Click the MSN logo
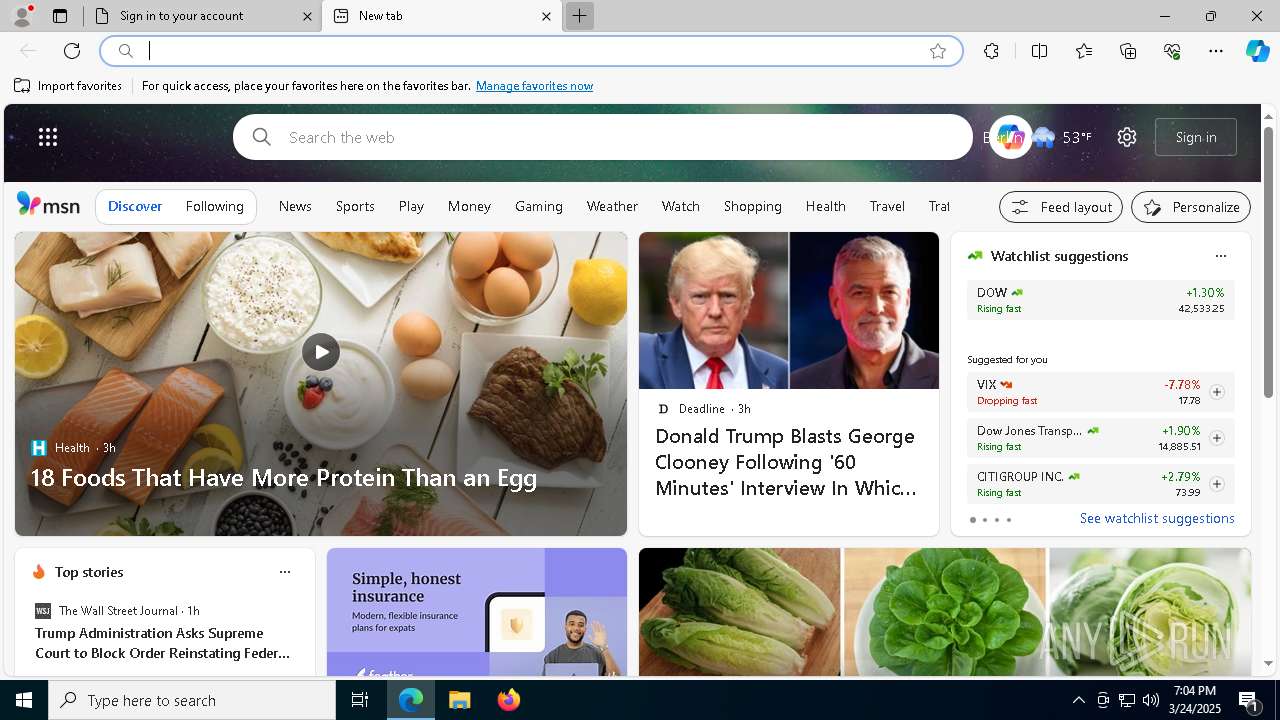 pyautogui.click(x=48, y=205)
